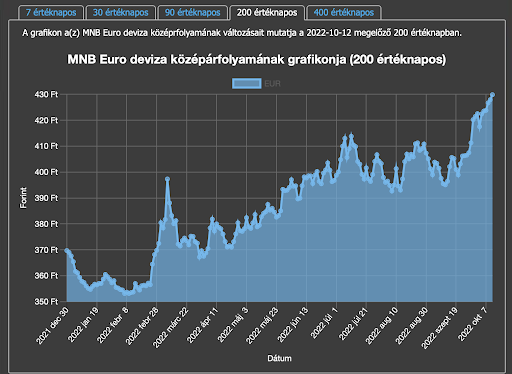Click the 2022 máj 23 date label
This screenshot has height=374, width=512.
[x=262, y=325]
